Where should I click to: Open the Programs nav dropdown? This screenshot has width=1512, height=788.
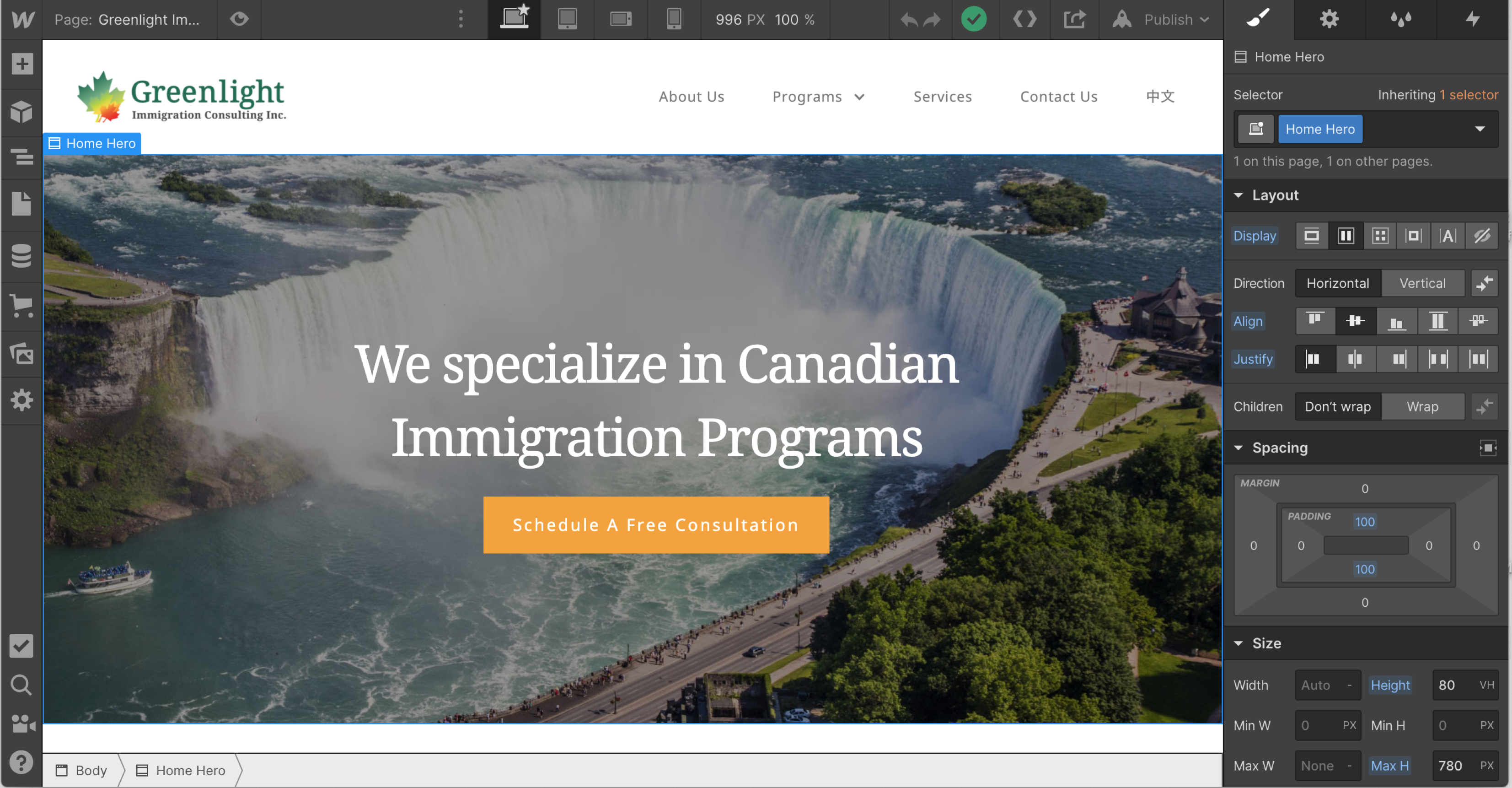tap(818, 96)
